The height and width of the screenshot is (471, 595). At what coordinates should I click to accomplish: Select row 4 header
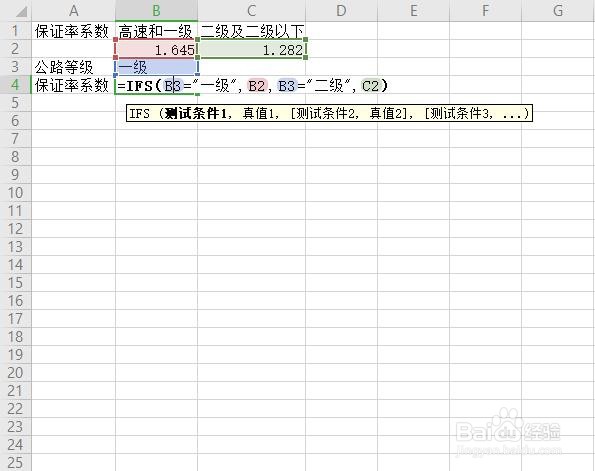pos(16,85)
